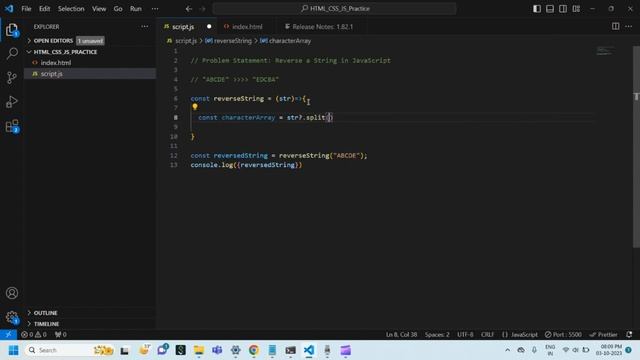
Task: Open editor more actions ellipsis
Action: pos(629,27)
